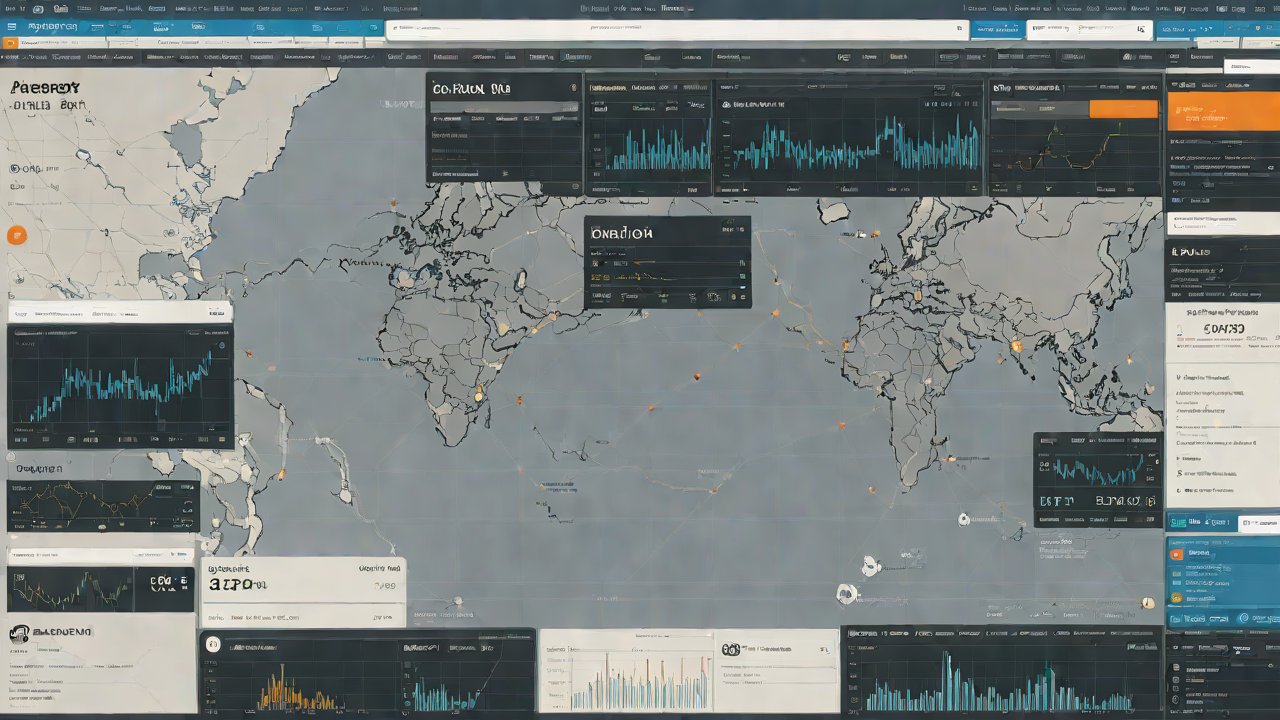
Task: Click the orange circle icon on left map edge
Action: [x=16, y=236]
